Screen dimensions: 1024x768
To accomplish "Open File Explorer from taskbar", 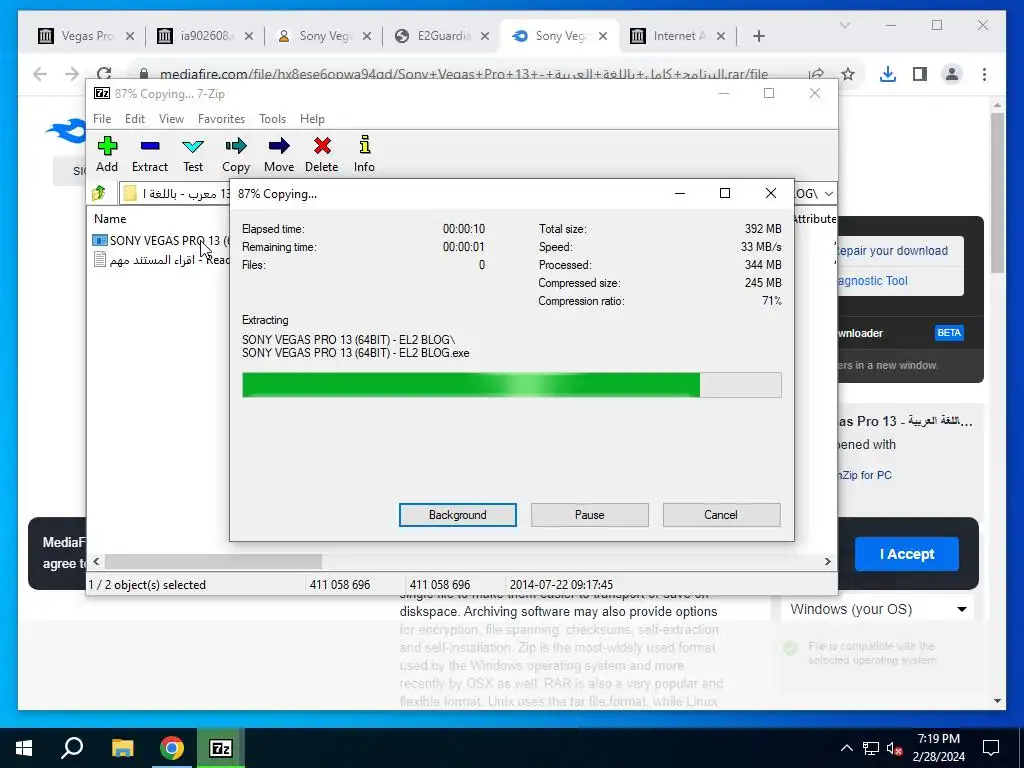I will click(x=122, y=748).
